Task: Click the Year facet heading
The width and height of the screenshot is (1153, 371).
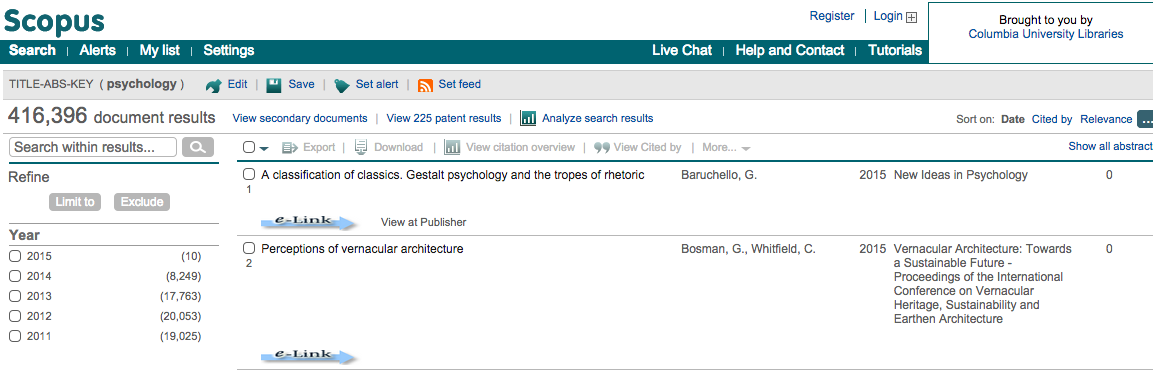Action: [x=24, y=235]
